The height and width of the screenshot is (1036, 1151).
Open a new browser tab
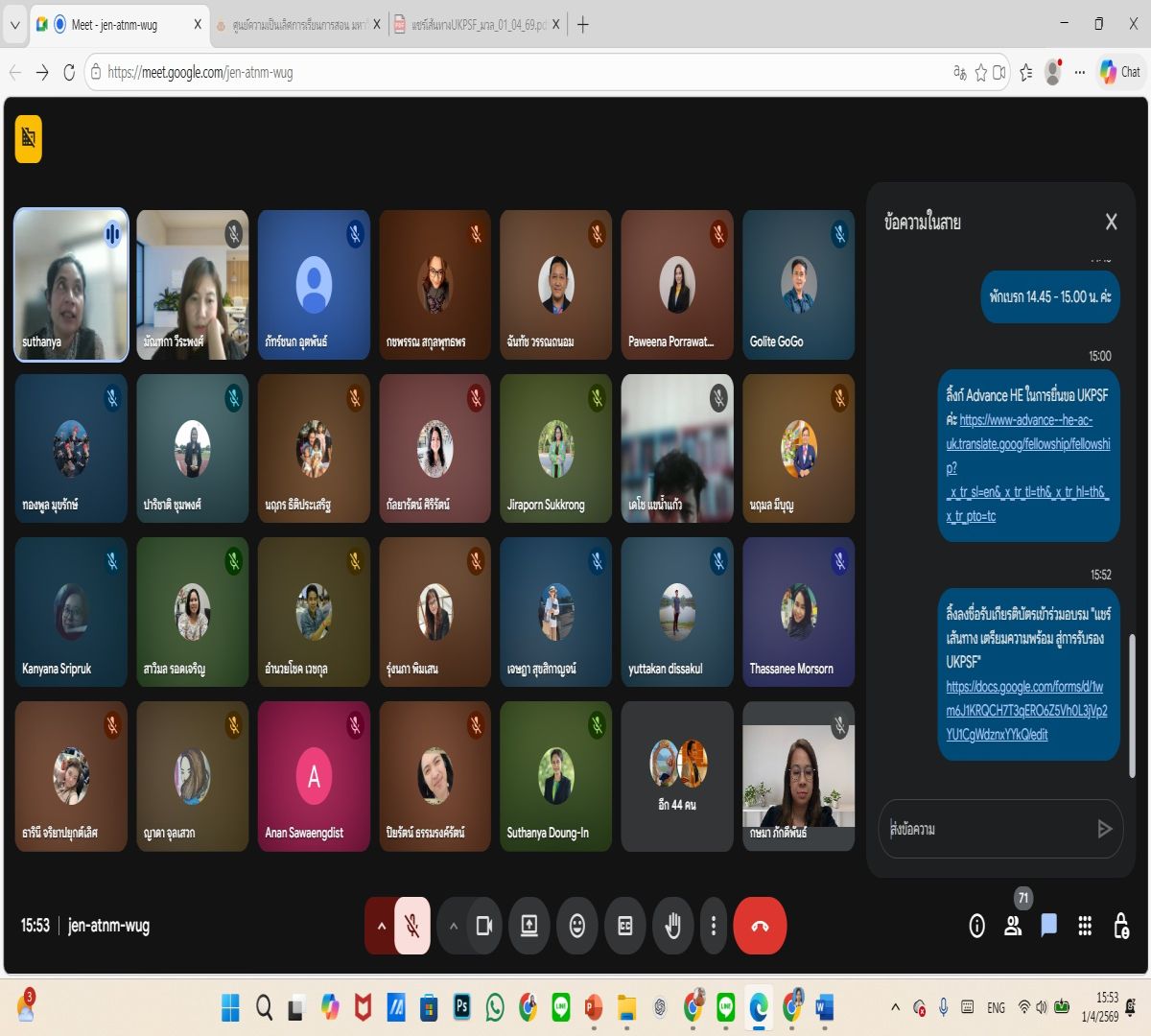coord(582,25)
